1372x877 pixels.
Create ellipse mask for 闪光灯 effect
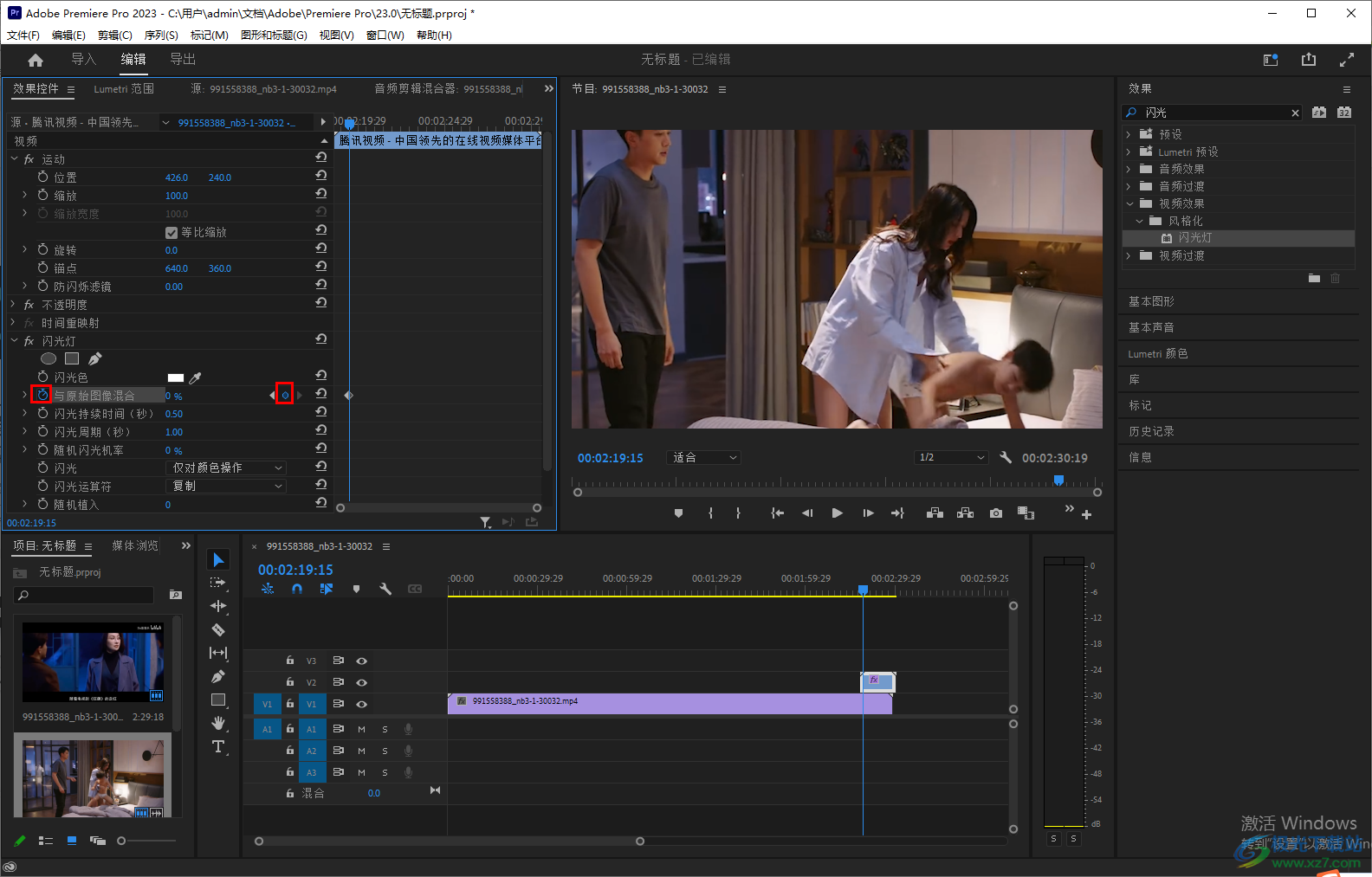click(49, 358)
